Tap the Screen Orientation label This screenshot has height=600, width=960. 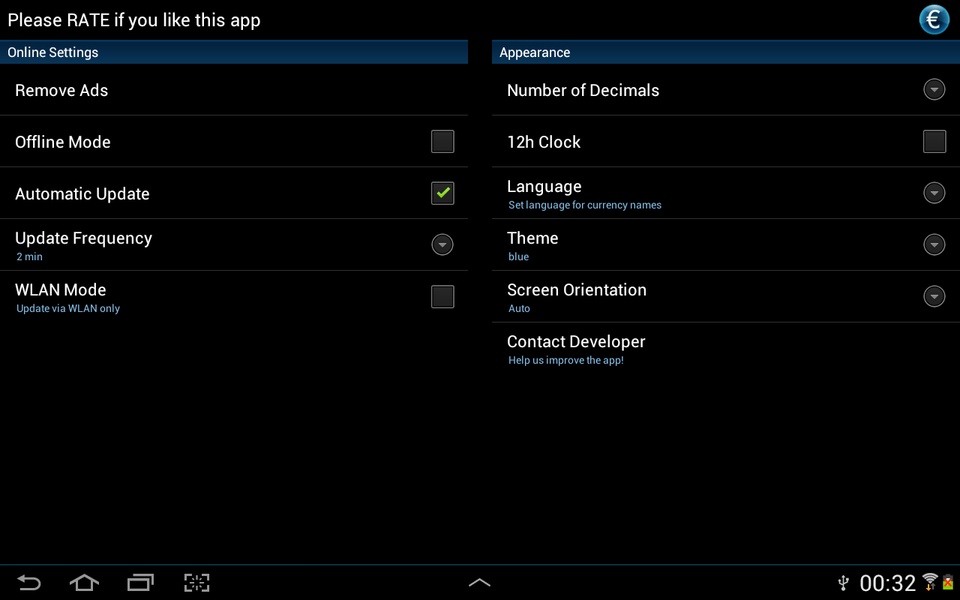[577, 290]
